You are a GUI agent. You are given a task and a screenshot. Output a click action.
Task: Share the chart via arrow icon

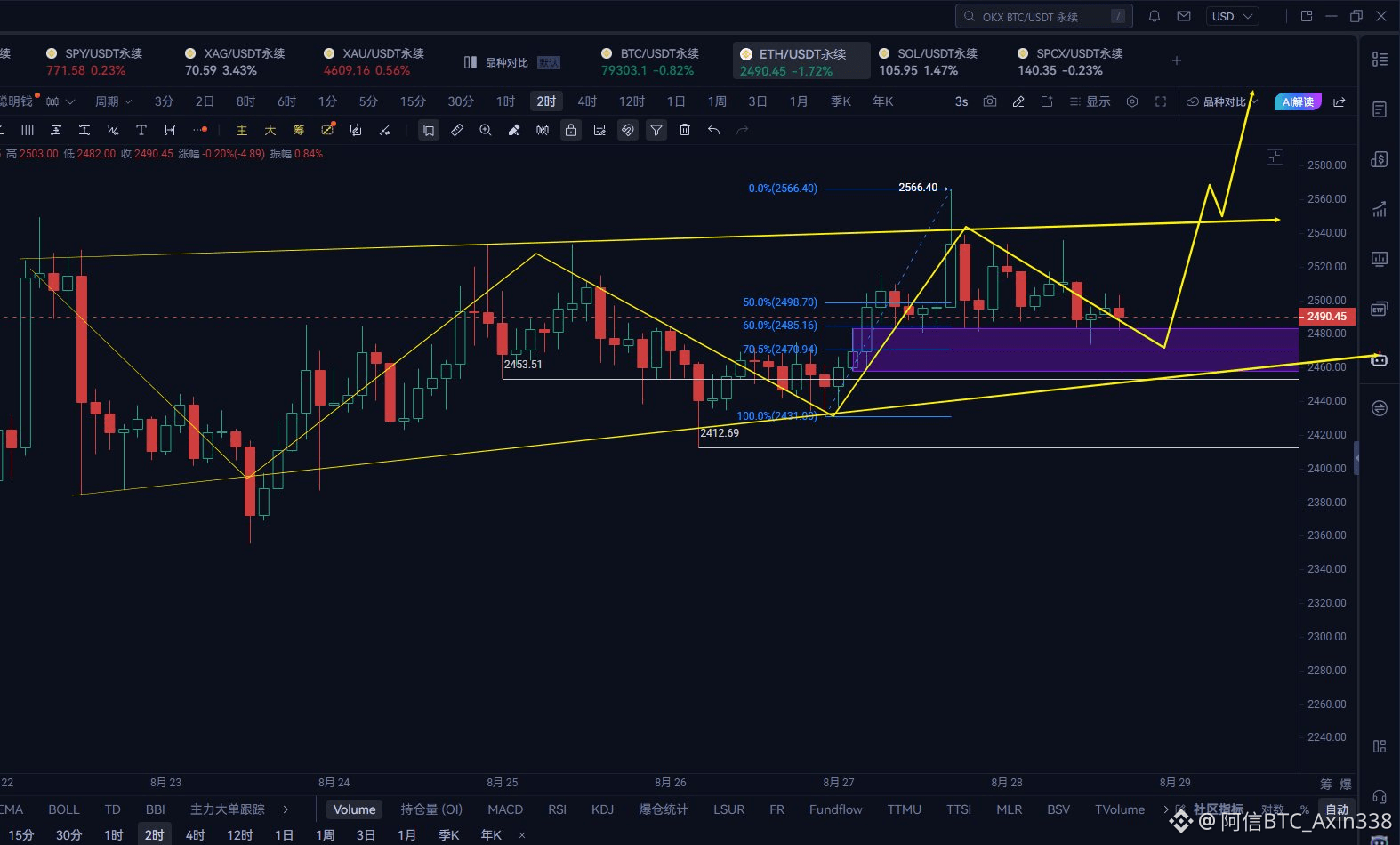point(1340,101)
